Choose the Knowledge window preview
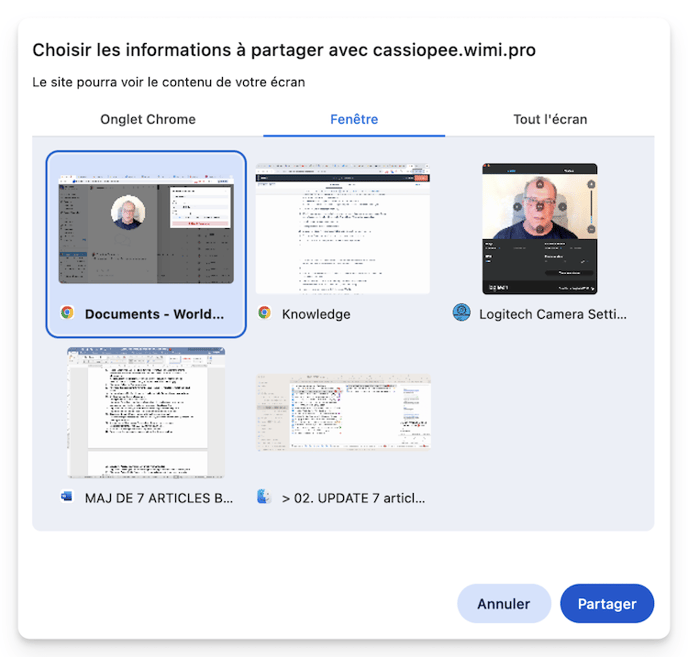688x657 pixels. coord(343,229)
